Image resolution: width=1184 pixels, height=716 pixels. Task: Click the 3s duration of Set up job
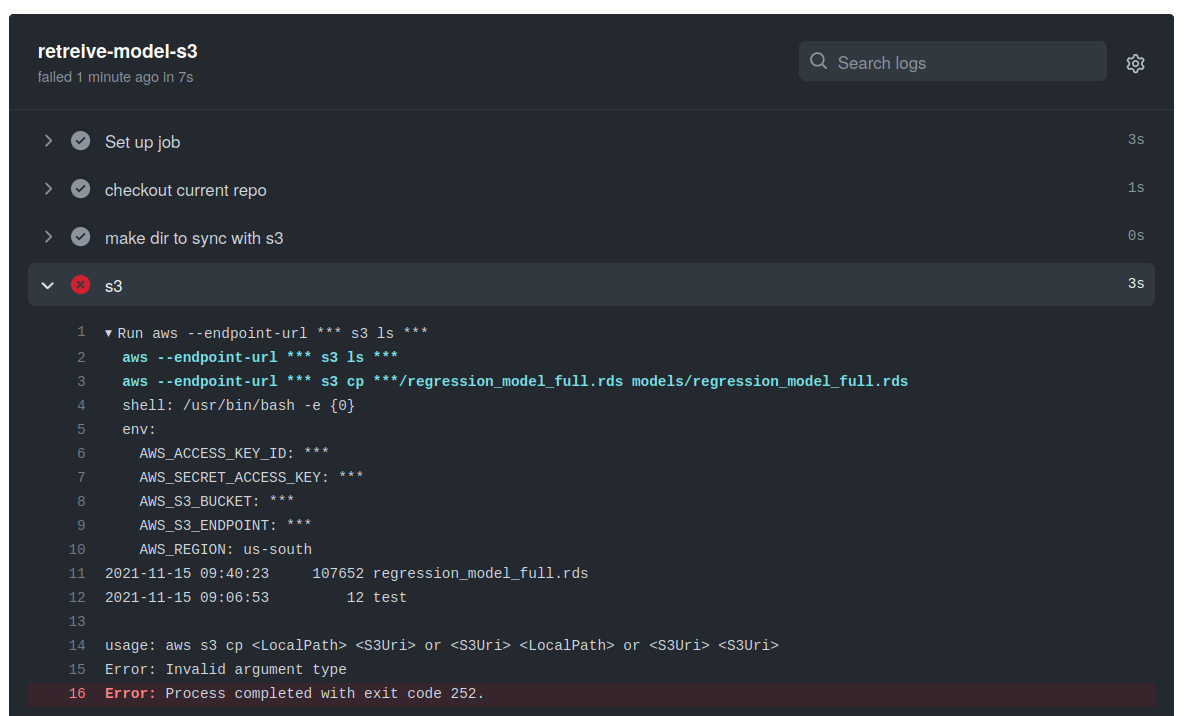coord(1136,140)
